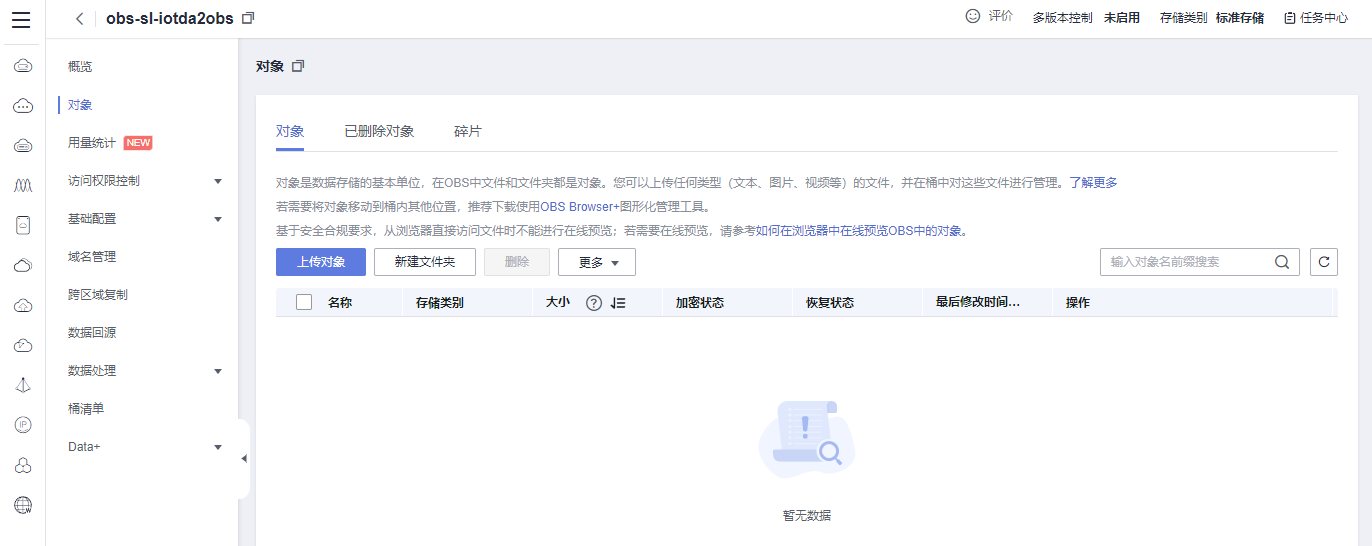Open OBS Browser+ download link
The image size is (1372, 546).
[581, 207]
